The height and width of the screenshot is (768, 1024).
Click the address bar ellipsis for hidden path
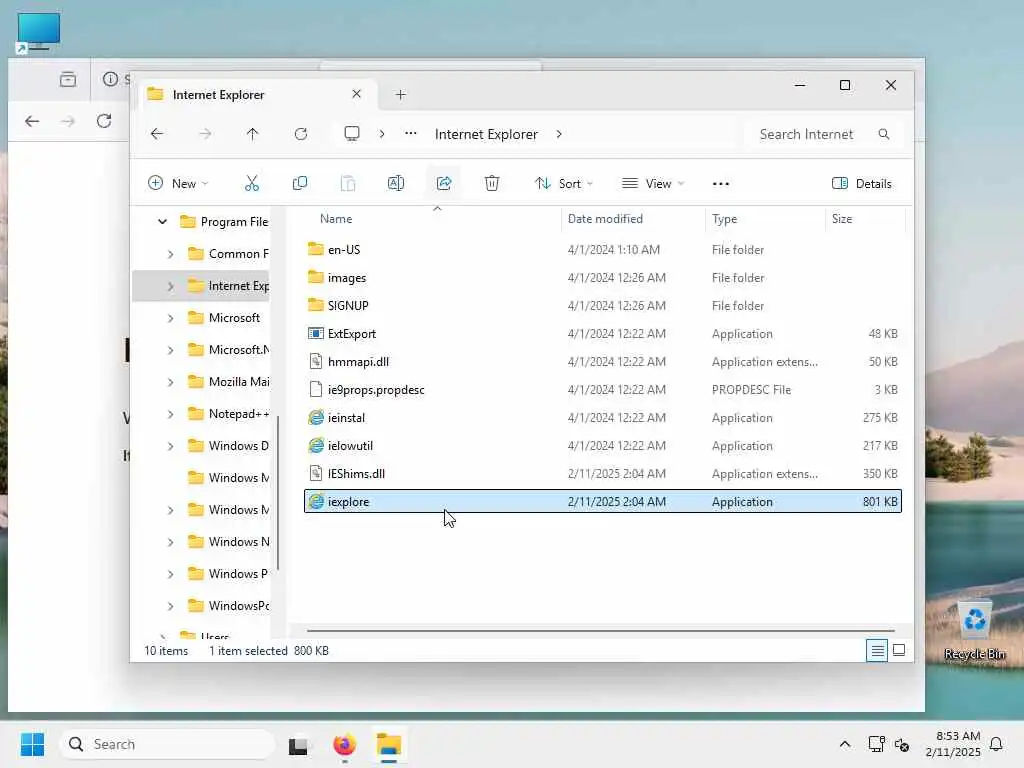411,133
